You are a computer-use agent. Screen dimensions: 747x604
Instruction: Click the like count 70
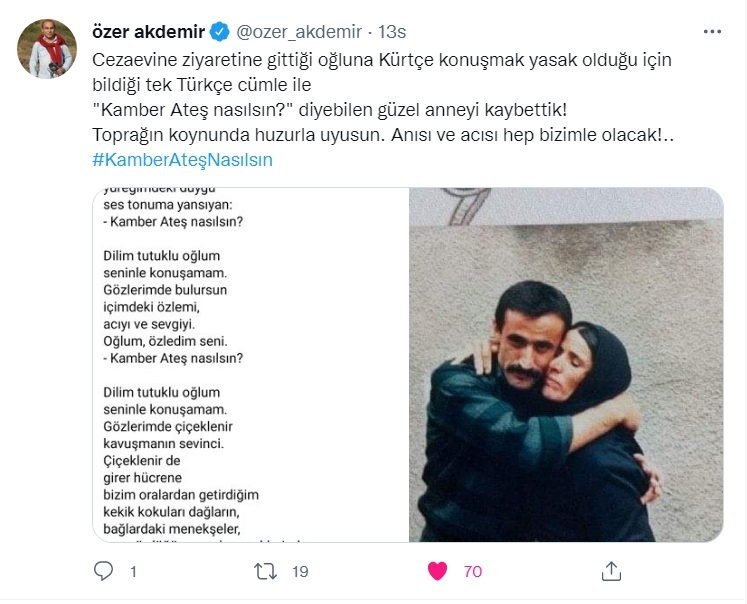pyautogui.click(x=473, y=572)
